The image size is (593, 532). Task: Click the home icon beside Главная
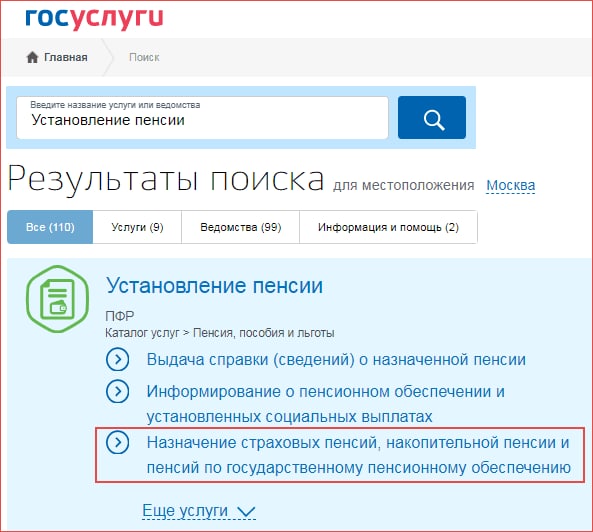click(x=33, y=57)
